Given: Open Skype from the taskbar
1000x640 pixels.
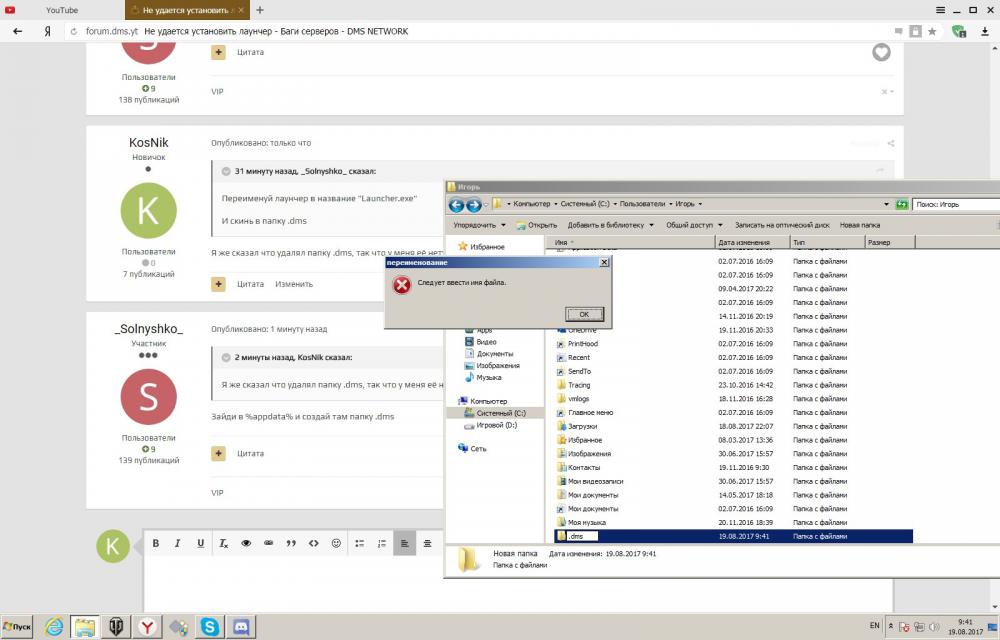Looking at the screenshot, I should [210, 627].
